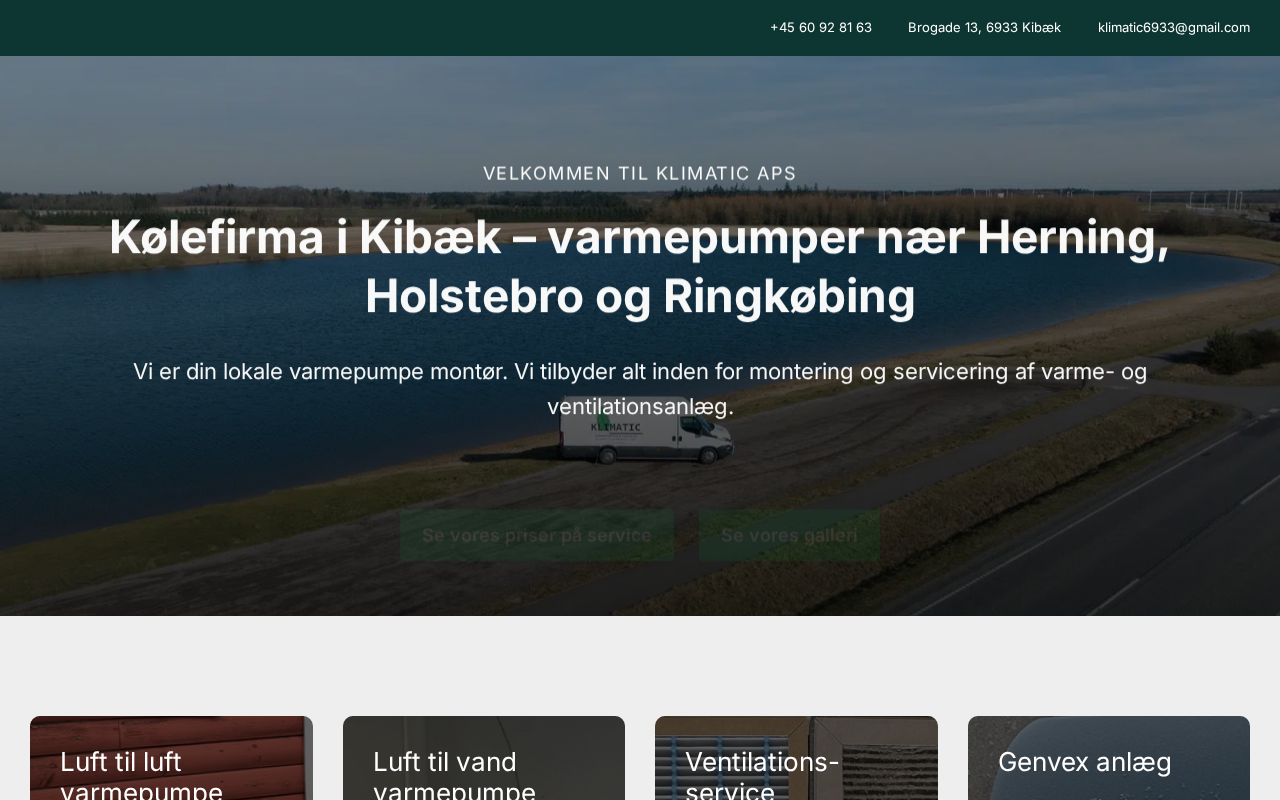This screenshot has width=1280, height=800.
Task: Click the tree line on the hero horizon
Action: pos(300,195)
